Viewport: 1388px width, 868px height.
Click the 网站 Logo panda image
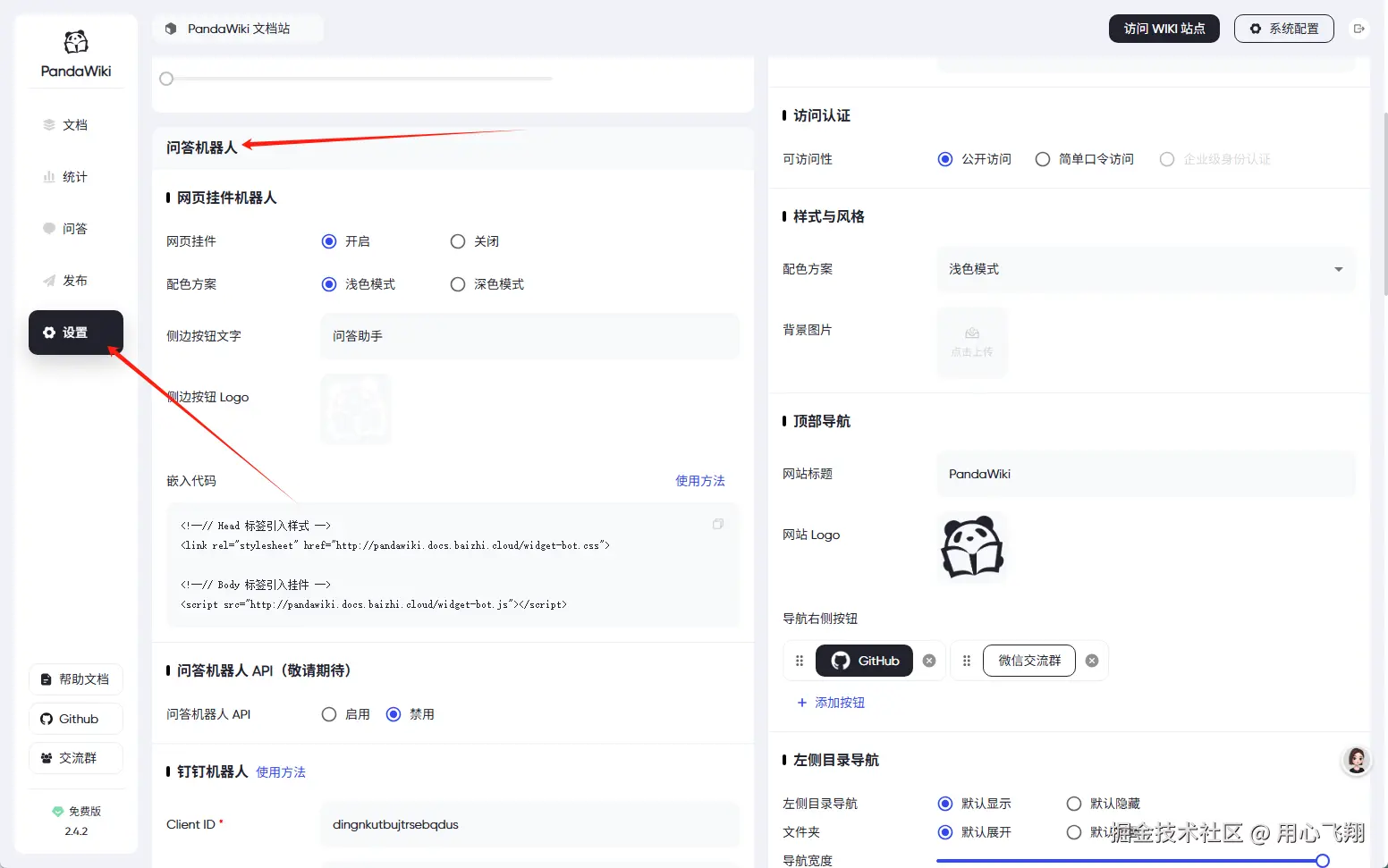click(972, 547)
